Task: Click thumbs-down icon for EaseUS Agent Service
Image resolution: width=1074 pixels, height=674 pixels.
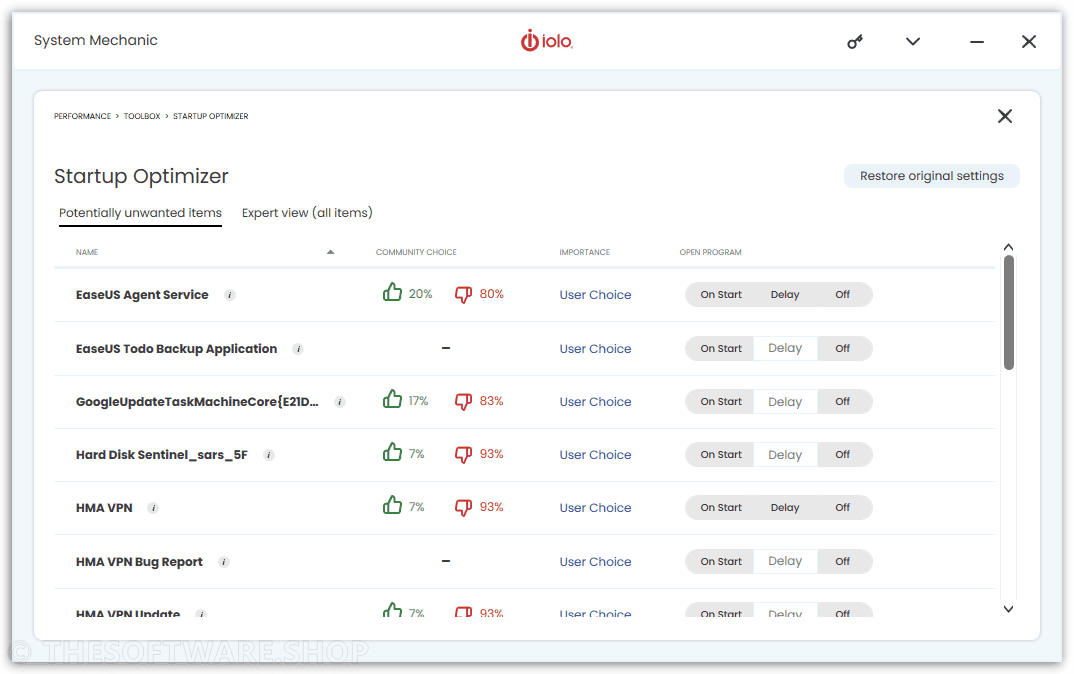Action: (x=464, y=295)
